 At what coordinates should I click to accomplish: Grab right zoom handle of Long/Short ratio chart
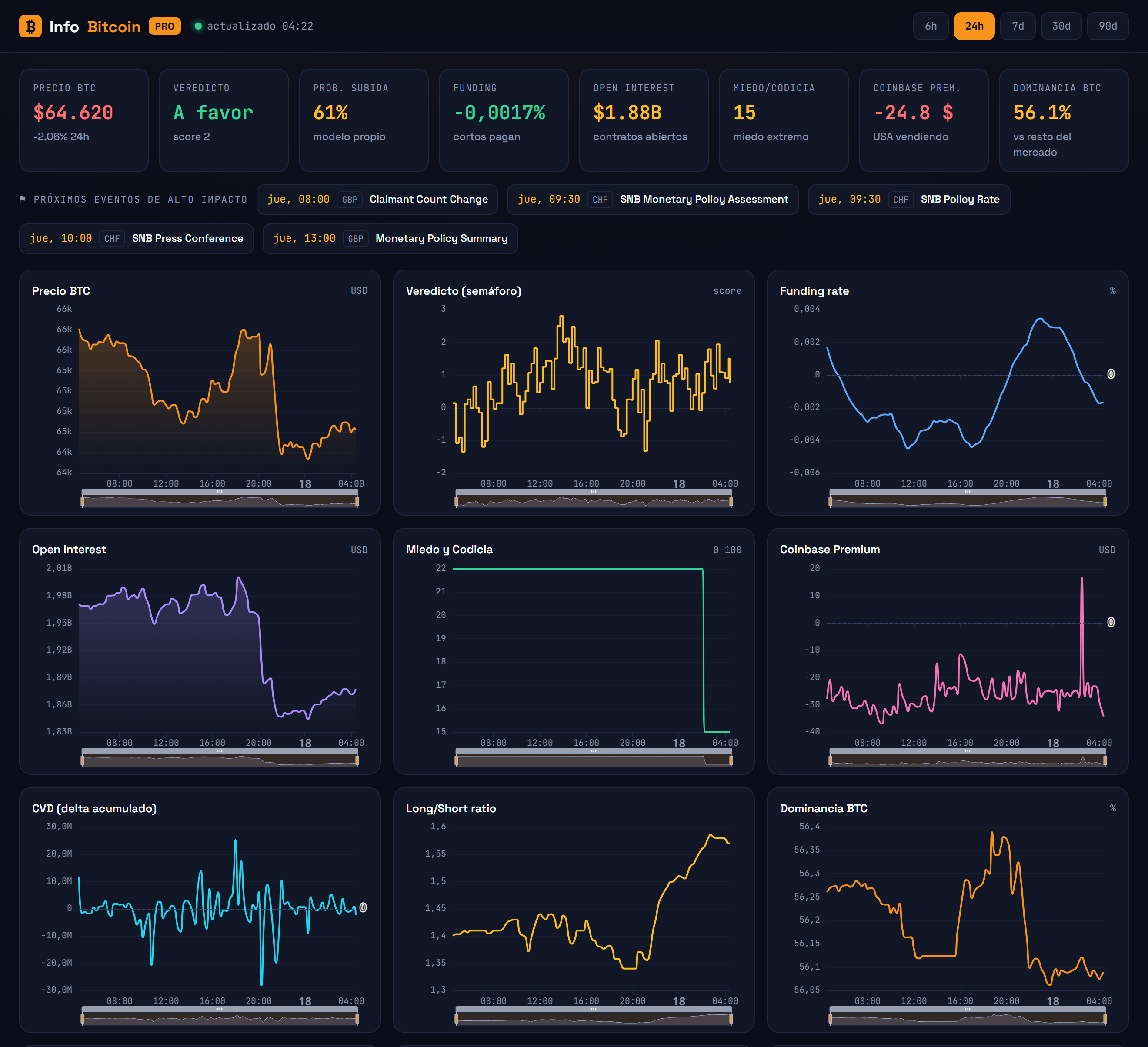tap(731, 1019)
